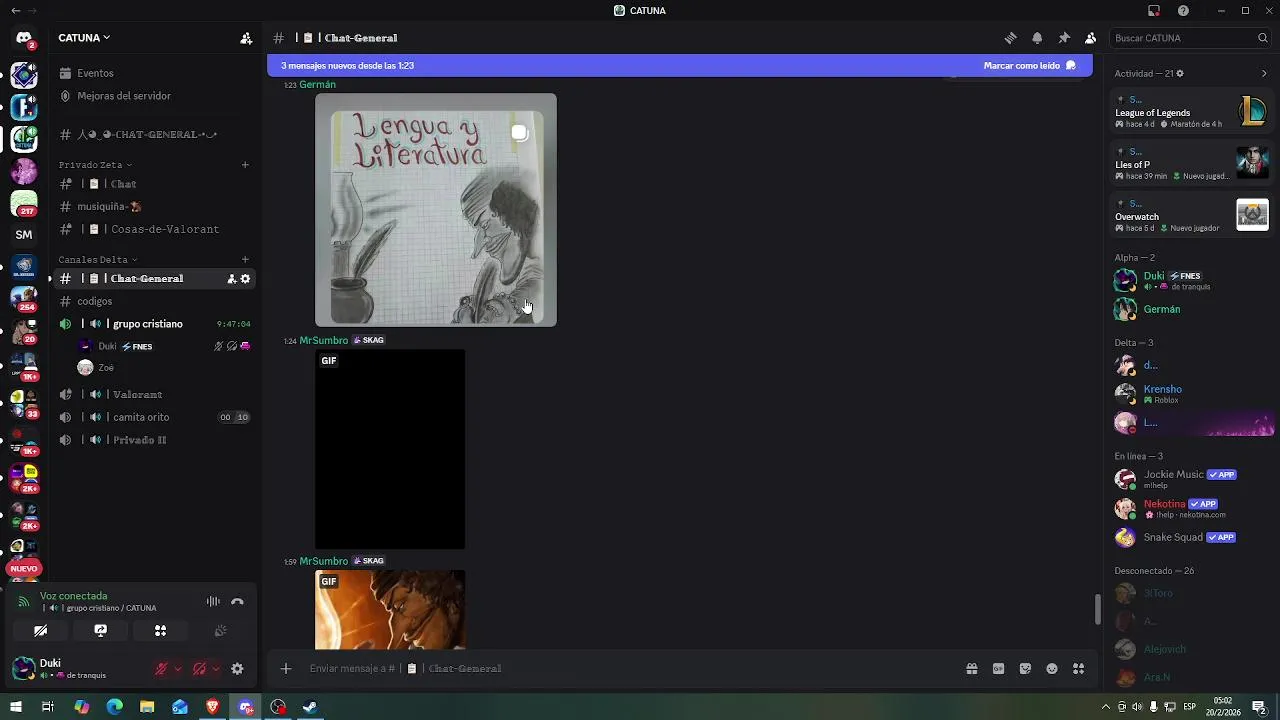Open Steam from the taskbar

click(310, 707)
